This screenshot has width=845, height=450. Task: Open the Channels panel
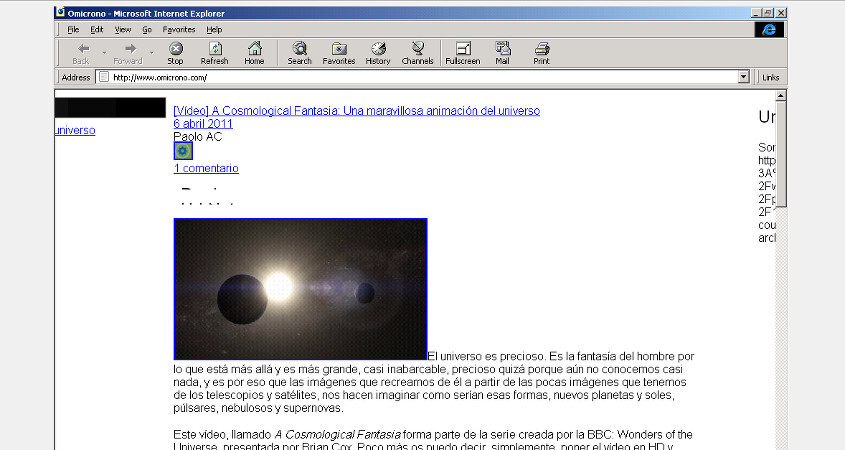pyautogui.click(x=418, y=53)
